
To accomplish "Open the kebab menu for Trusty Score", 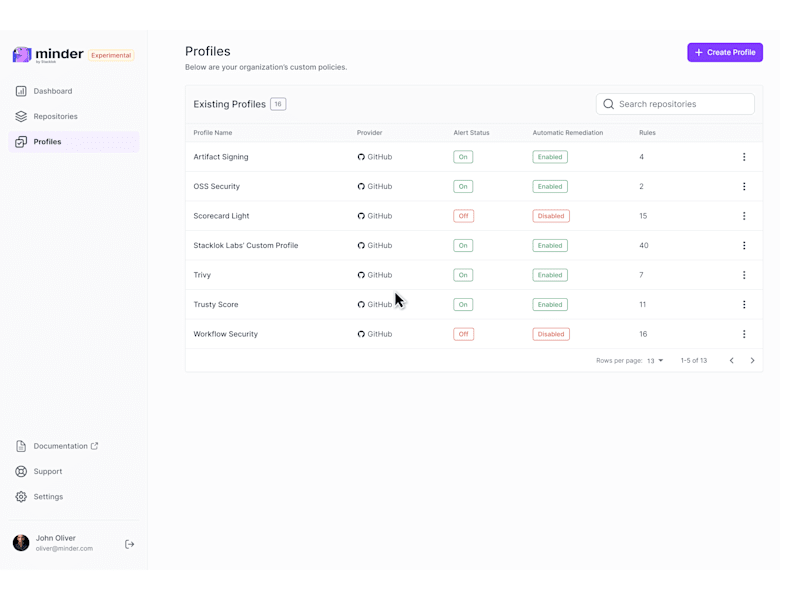I will pyautogui.click(x=744, y=305).
